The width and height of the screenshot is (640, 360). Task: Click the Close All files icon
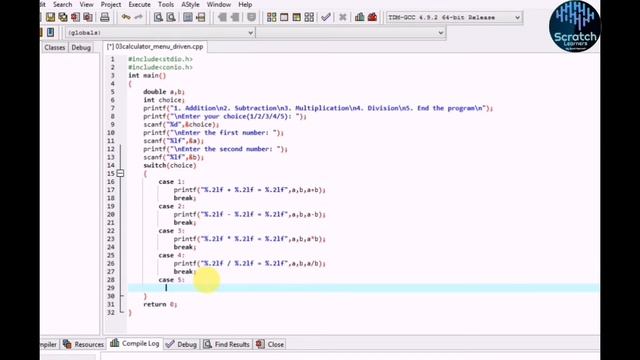coord(87,17)
